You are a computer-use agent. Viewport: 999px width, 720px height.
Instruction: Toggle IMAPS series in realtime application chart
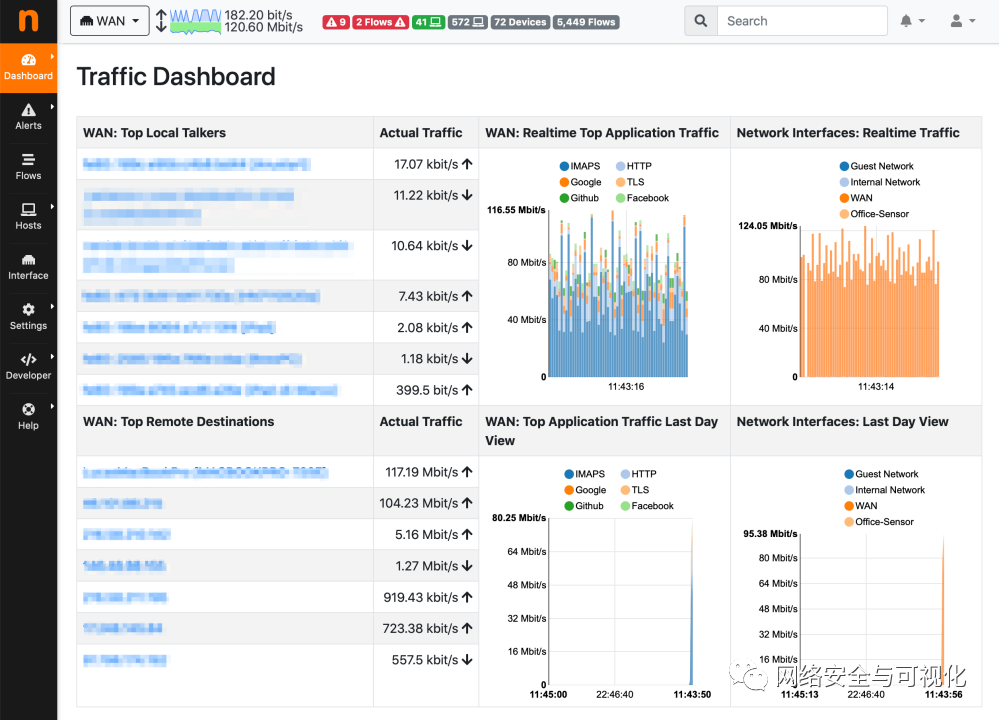(x=580, y=166)
